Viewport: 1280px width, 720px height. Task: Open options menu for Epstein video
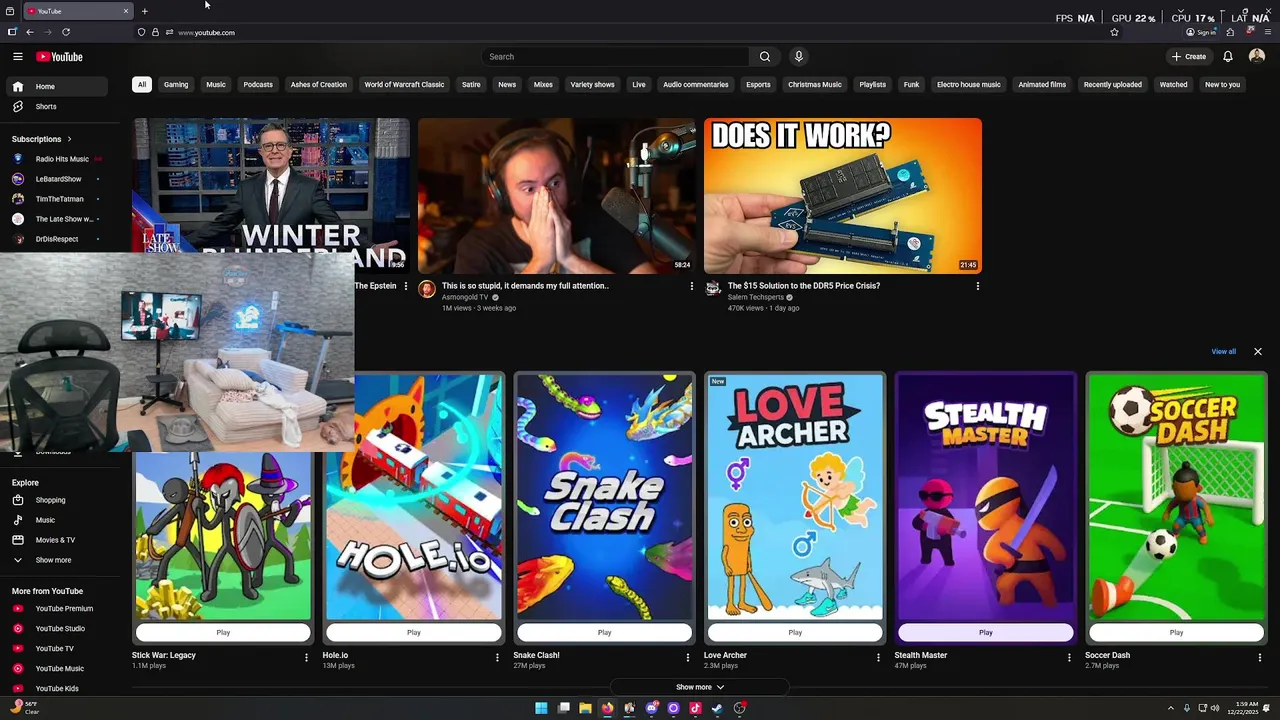point(405,286)
